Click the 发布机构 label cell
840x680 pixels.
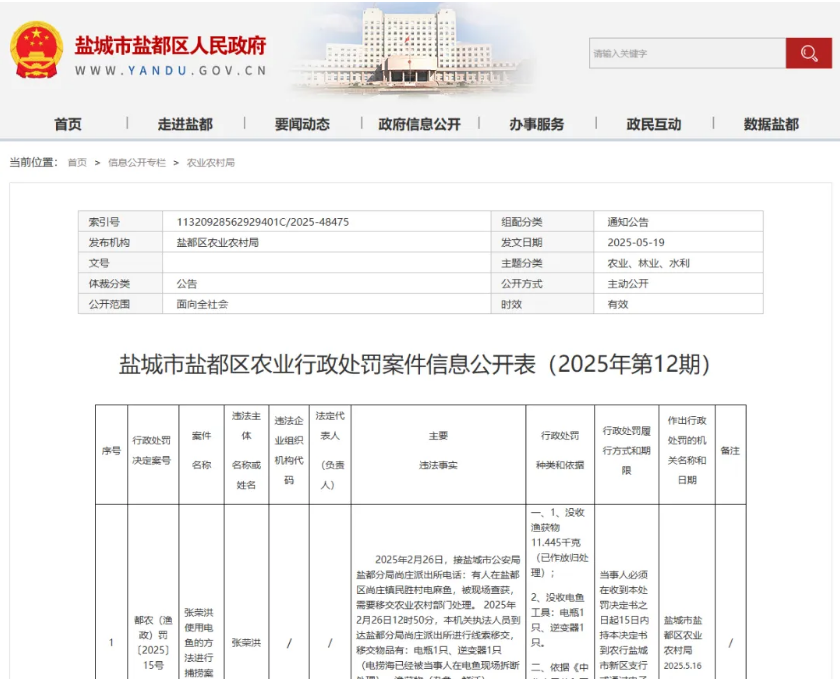[121, 243]
